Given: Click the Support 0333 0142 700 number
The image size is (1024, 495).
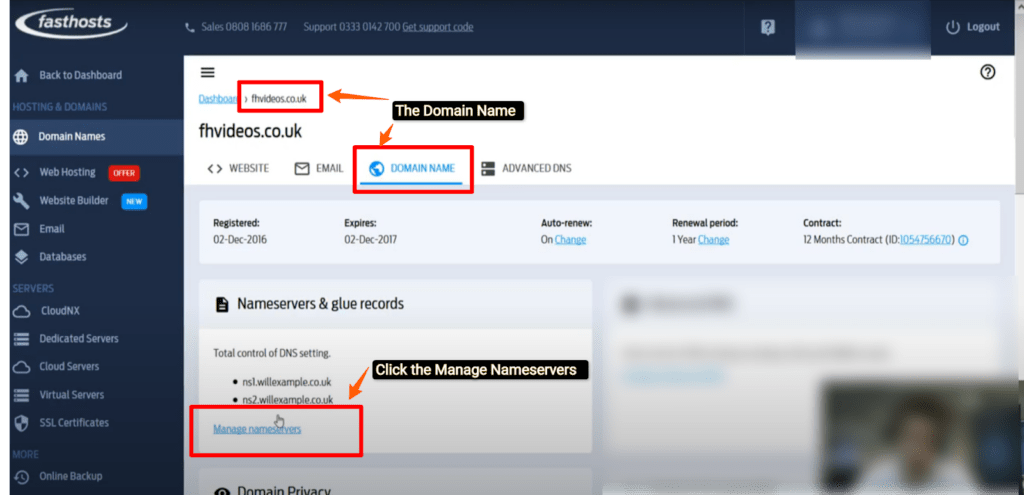Looking at the screenshot, I should [352, 27].
